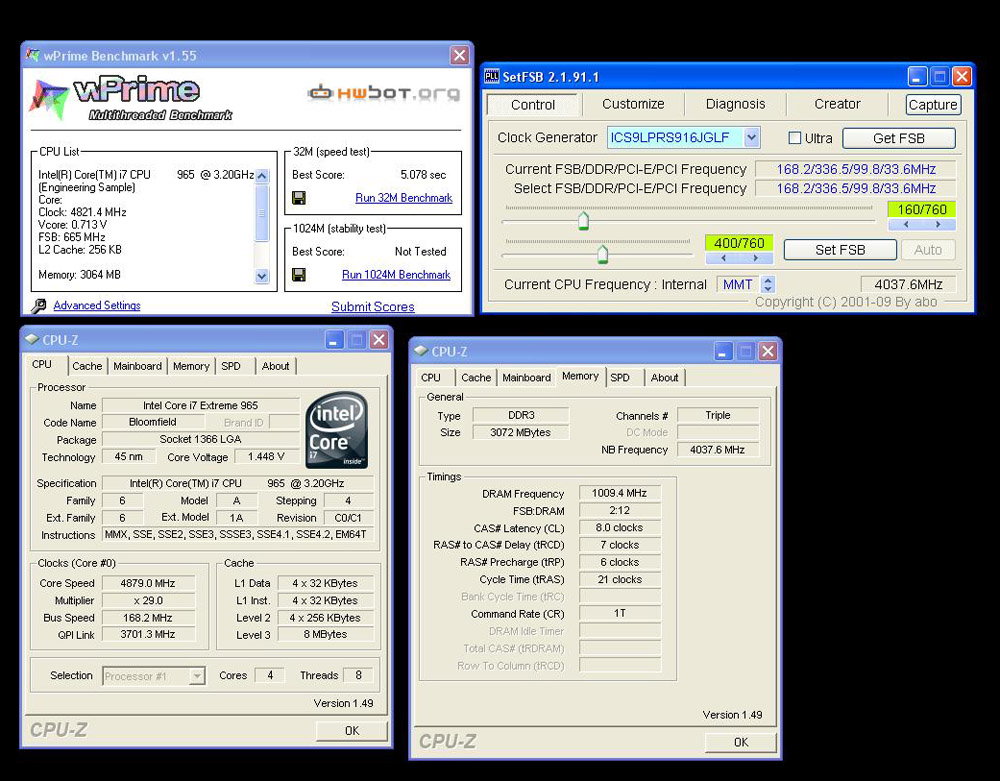Click the 1024M benchmark save floppy icon

[298, 275]
